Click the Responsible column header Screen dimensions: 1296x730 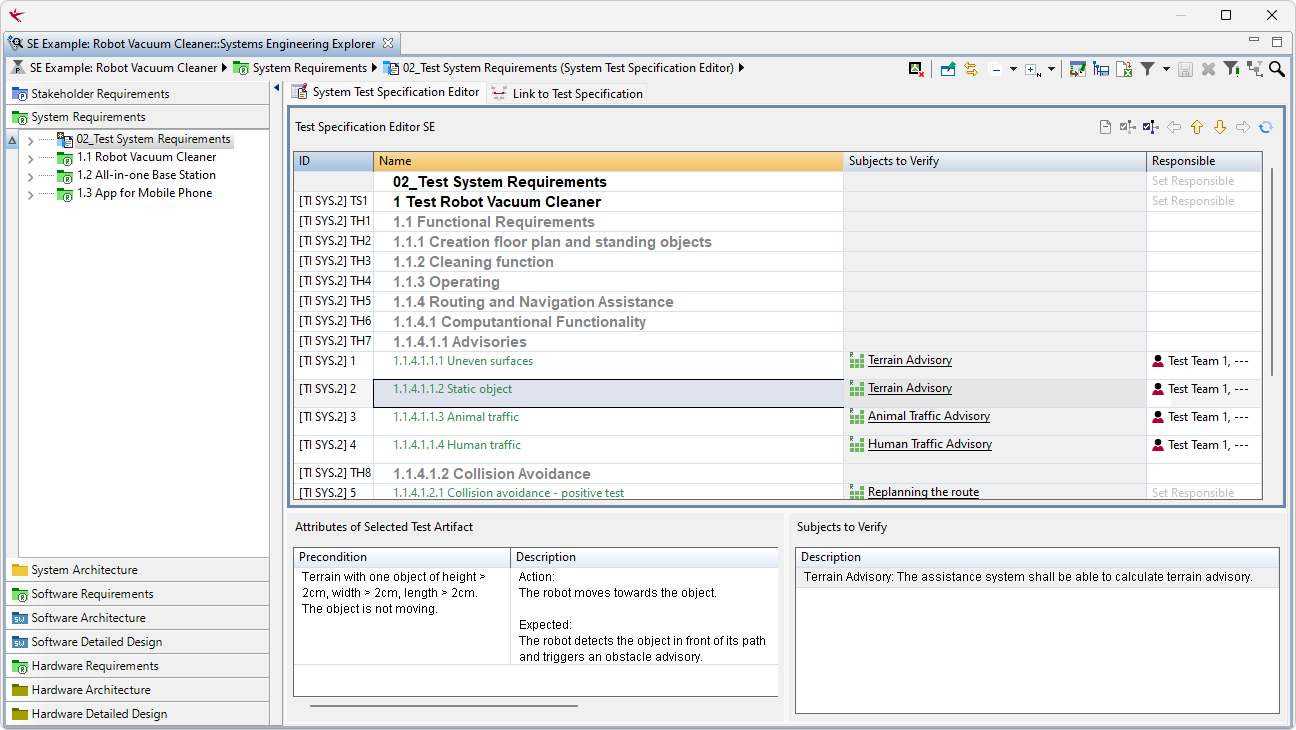[1204, 161]
